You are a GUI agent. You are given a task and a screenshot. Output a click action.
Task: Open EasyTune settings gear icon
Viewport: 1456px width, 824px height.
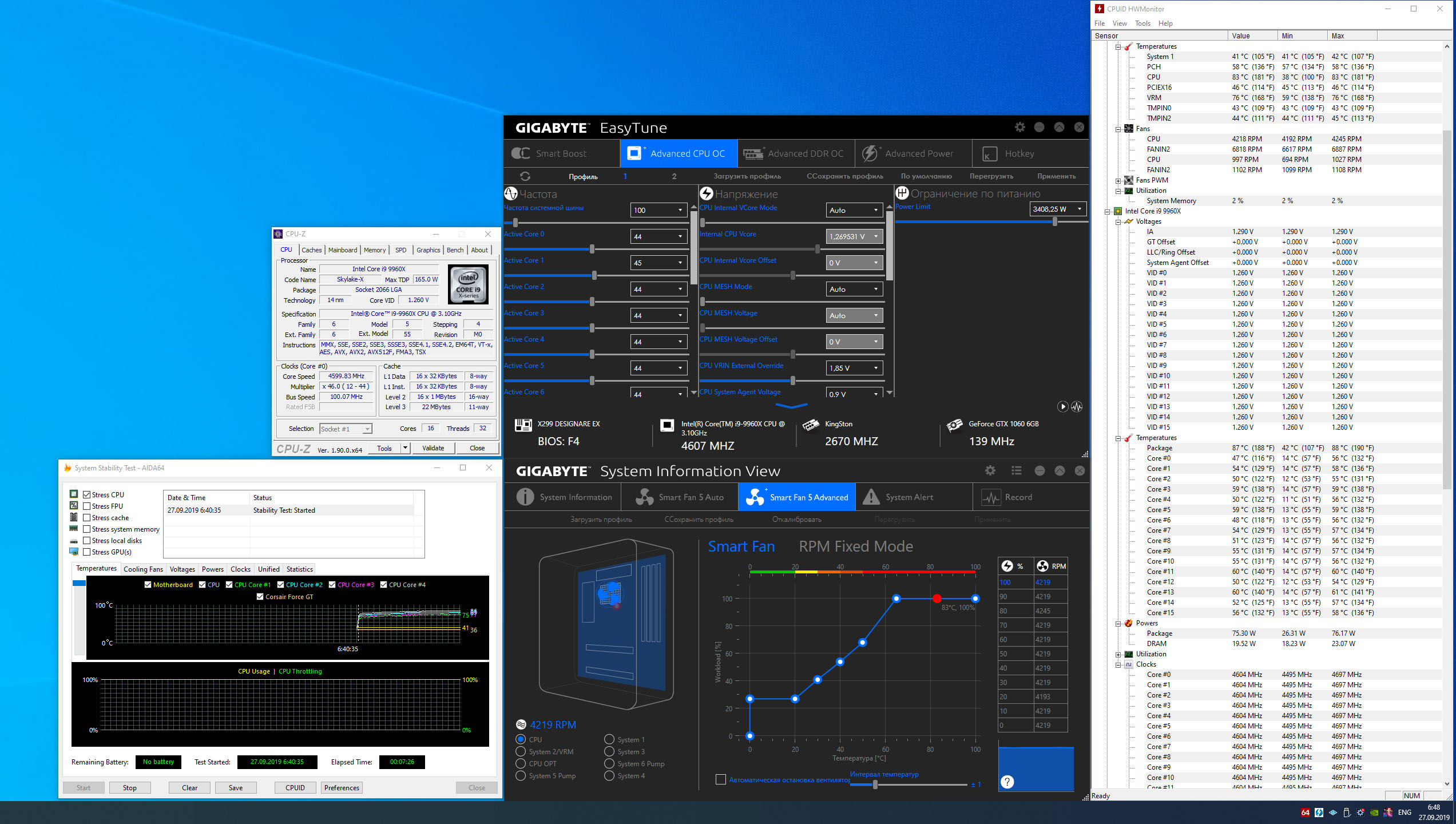pos(1019,127)
